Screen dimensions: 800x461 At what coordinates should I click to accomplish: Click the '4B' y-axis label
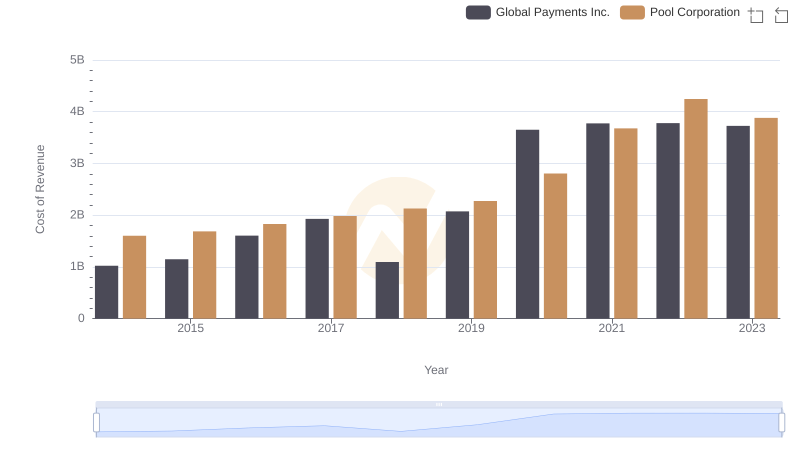[77, 112]
